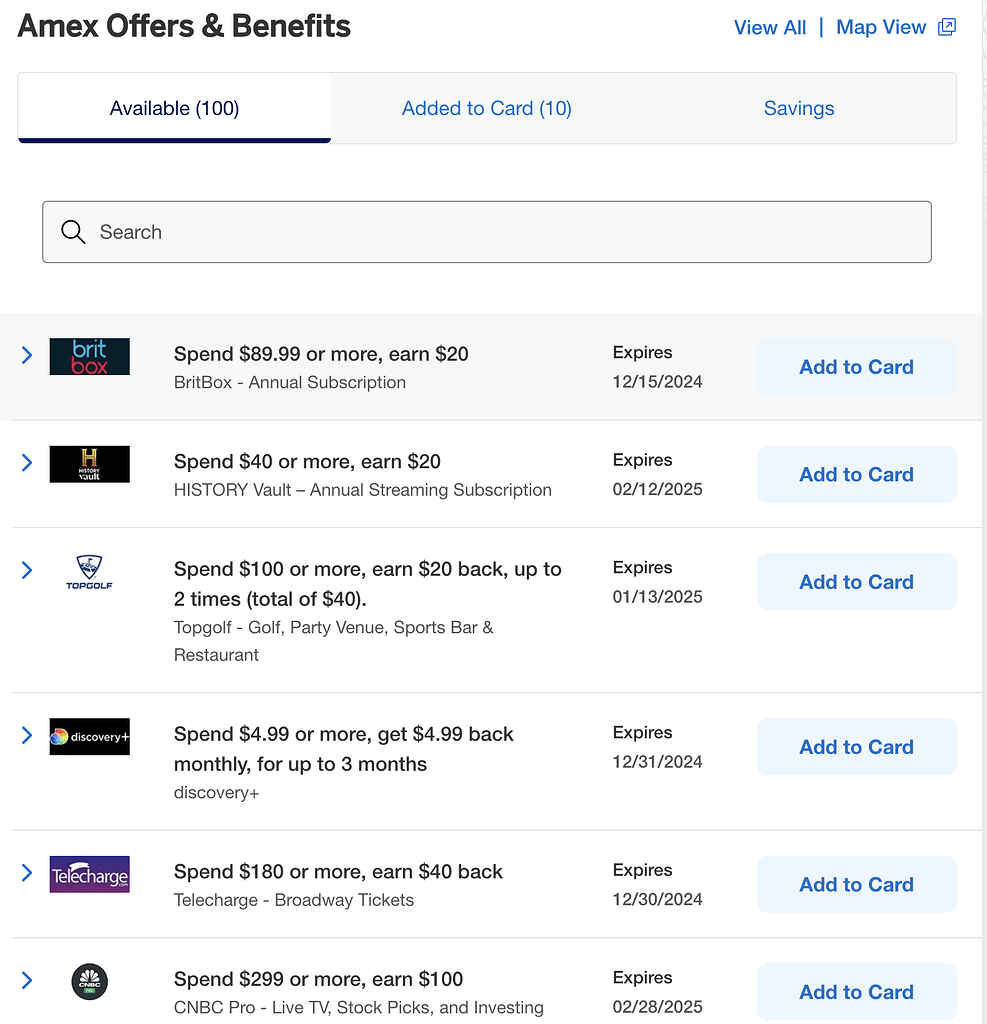Click the Topgolf logo
This screenshot has width=987, height=1024.
89,572
